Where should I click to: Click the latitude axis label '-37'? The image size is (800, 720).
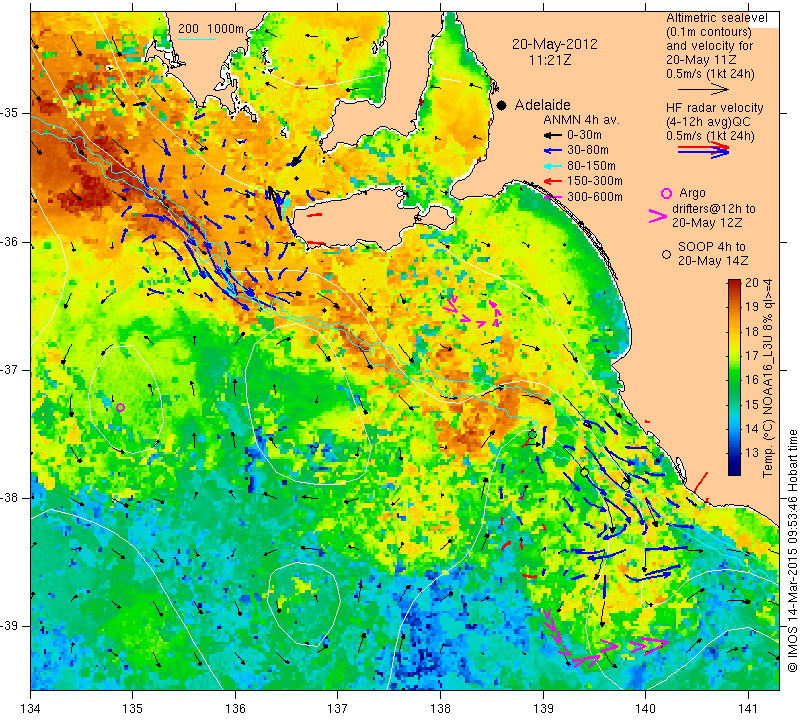[x=10, y=369]
